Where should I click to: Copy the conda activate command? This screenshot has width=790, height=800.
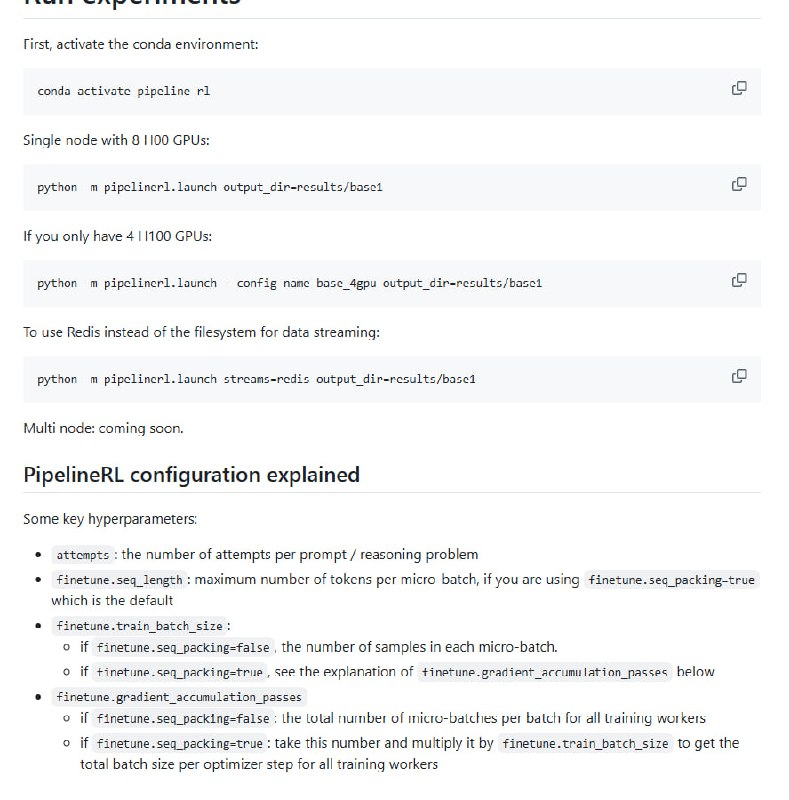pos(739,88)
